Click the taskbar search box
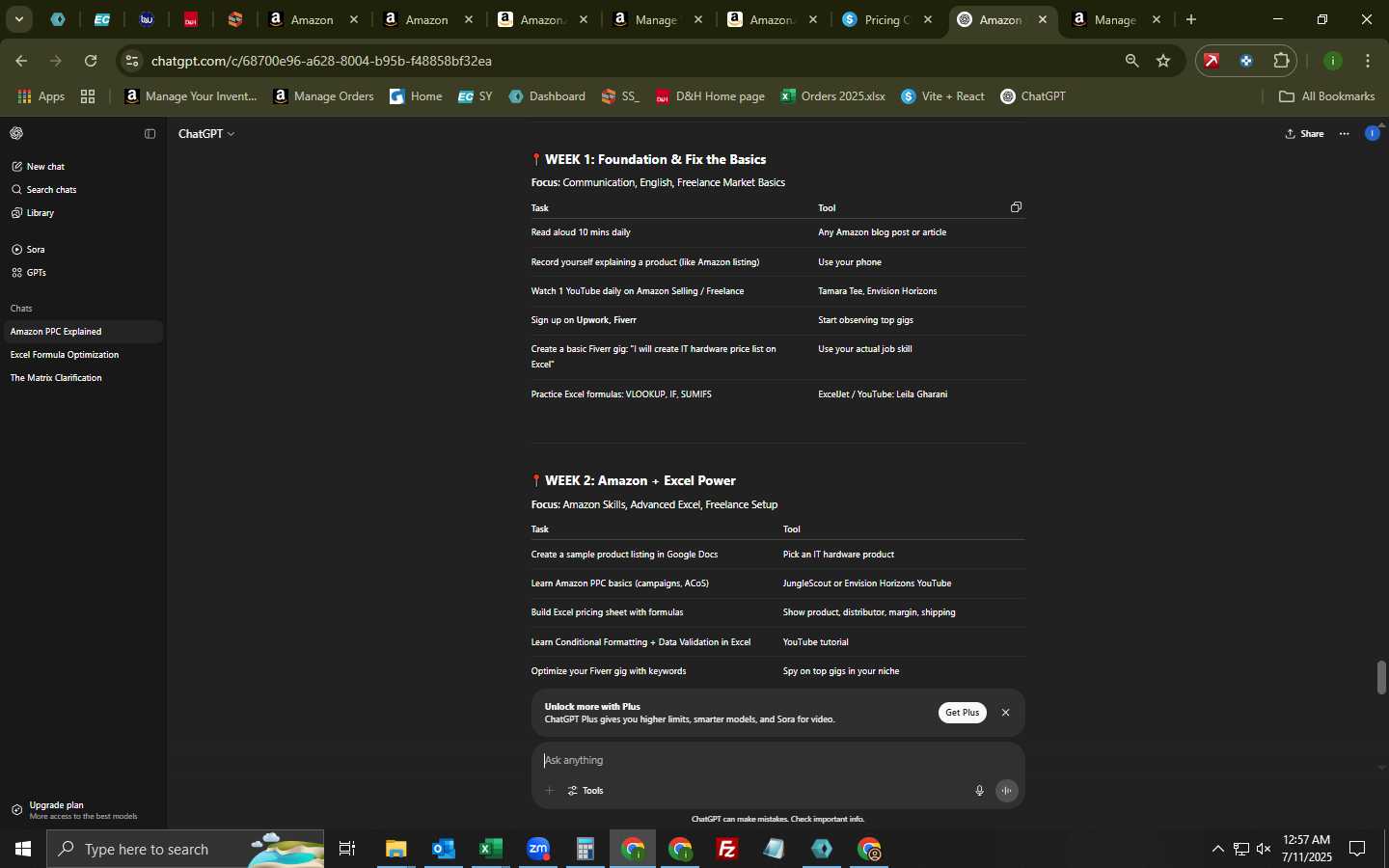 point(185,849)
